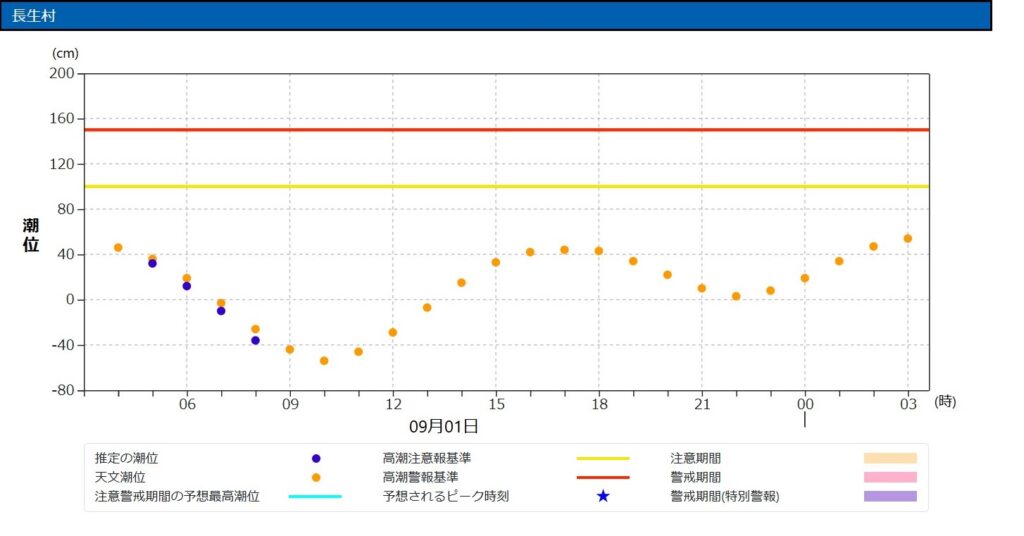The height and width of the screenshot is (536, 1024).
Task: Click the 00 hour x-axis label
Action: pyautogui.click(x=805, y=404)
